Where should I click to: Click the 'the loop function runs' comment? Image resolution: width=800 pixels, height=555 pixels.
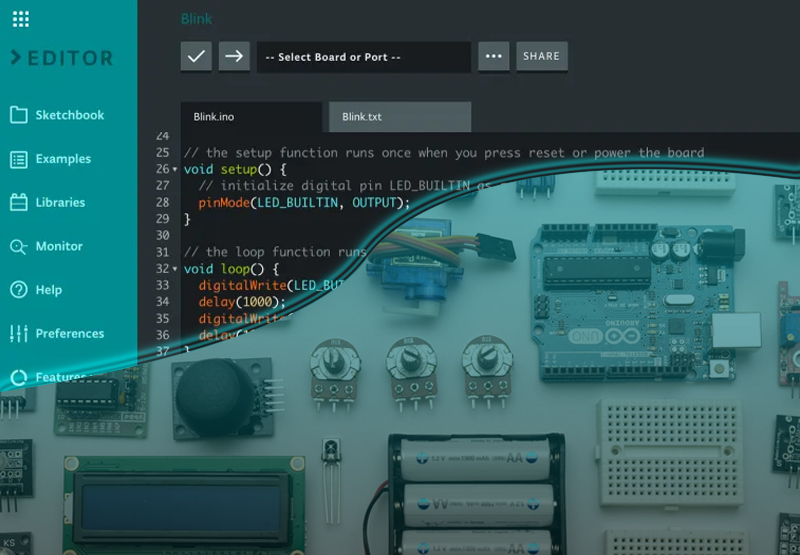[275, 252]
